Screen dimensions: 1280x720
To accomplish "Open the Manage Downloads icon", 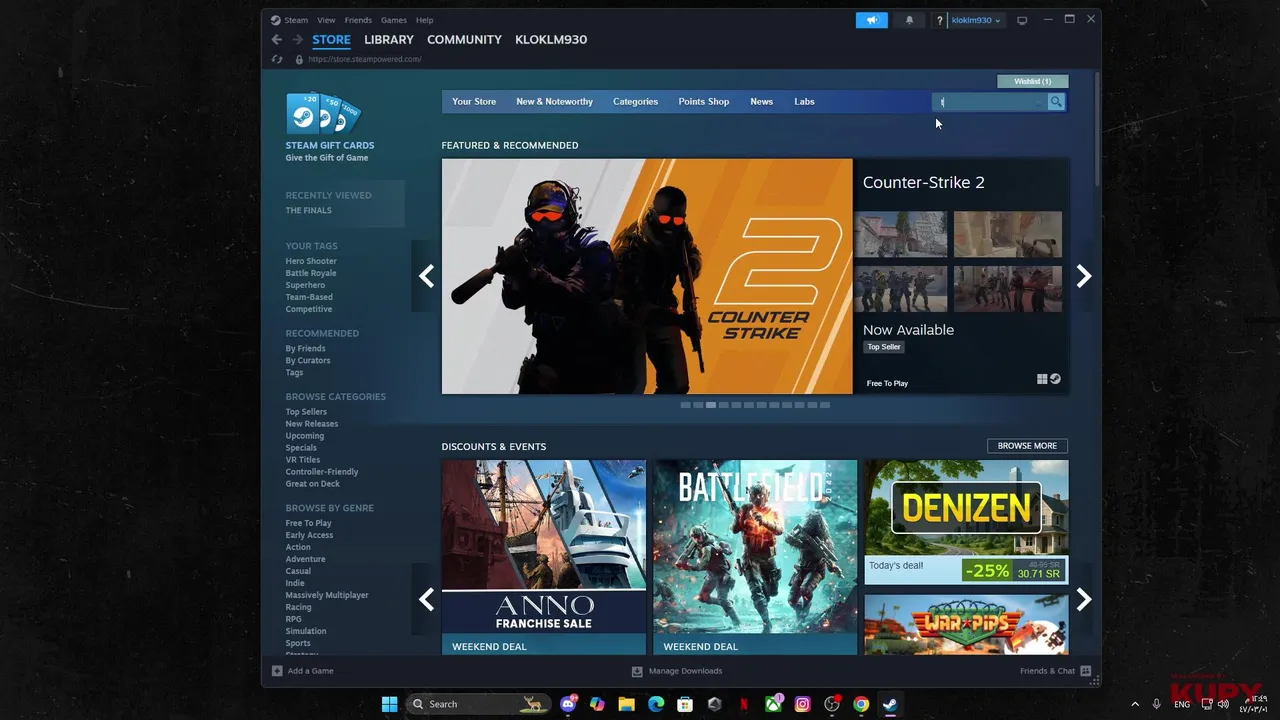I will point(637,671).
